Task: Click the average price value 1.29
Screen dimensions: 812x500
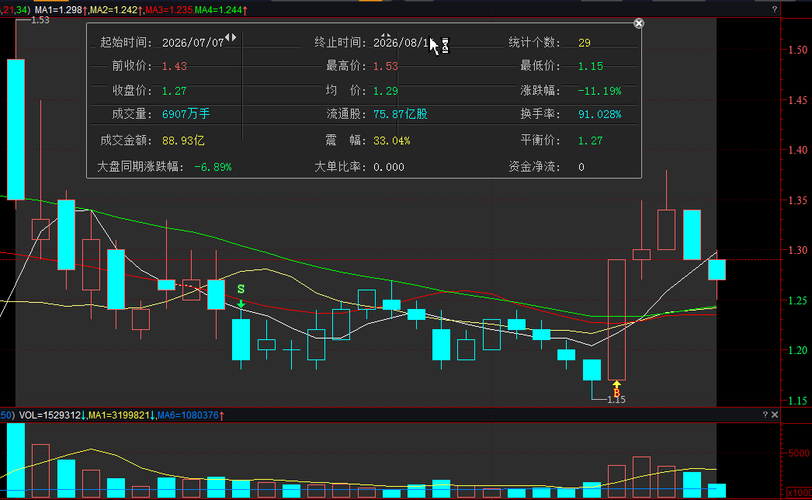Action: click(x=385, y=91)
